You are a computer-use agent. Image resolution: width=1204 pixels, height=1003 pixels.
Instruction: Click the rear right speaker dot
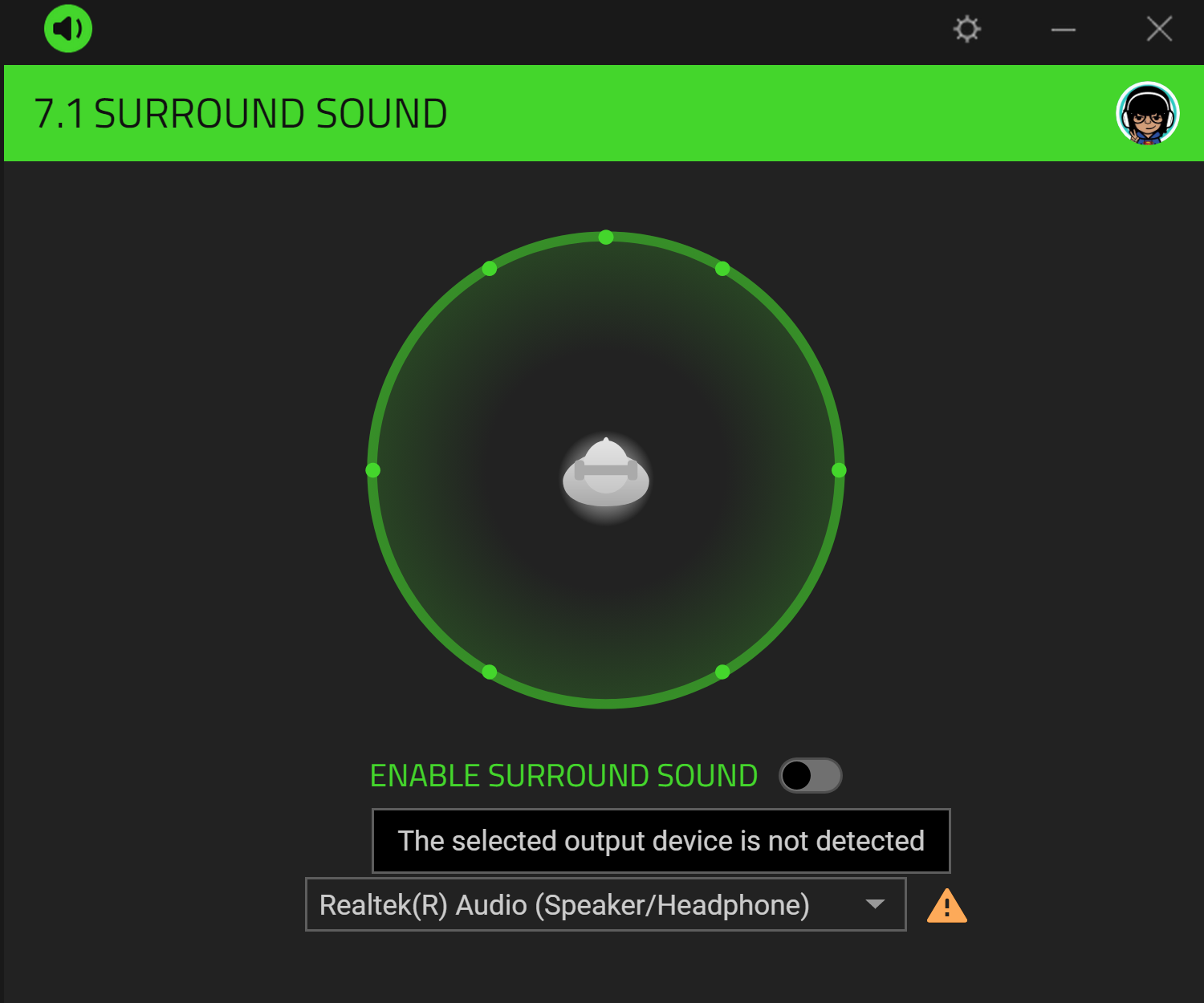pyautogui.click(x=722, y=672)
